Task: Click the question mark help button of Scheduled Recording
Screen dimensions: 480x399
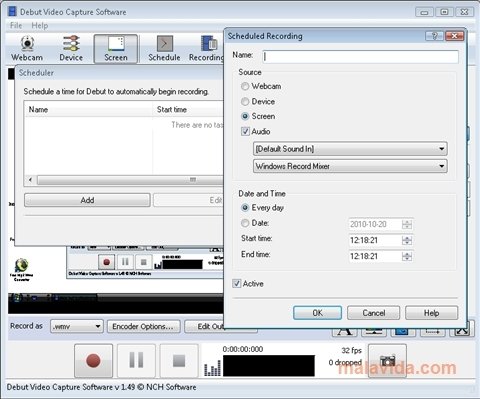Action: pos(434,36)
